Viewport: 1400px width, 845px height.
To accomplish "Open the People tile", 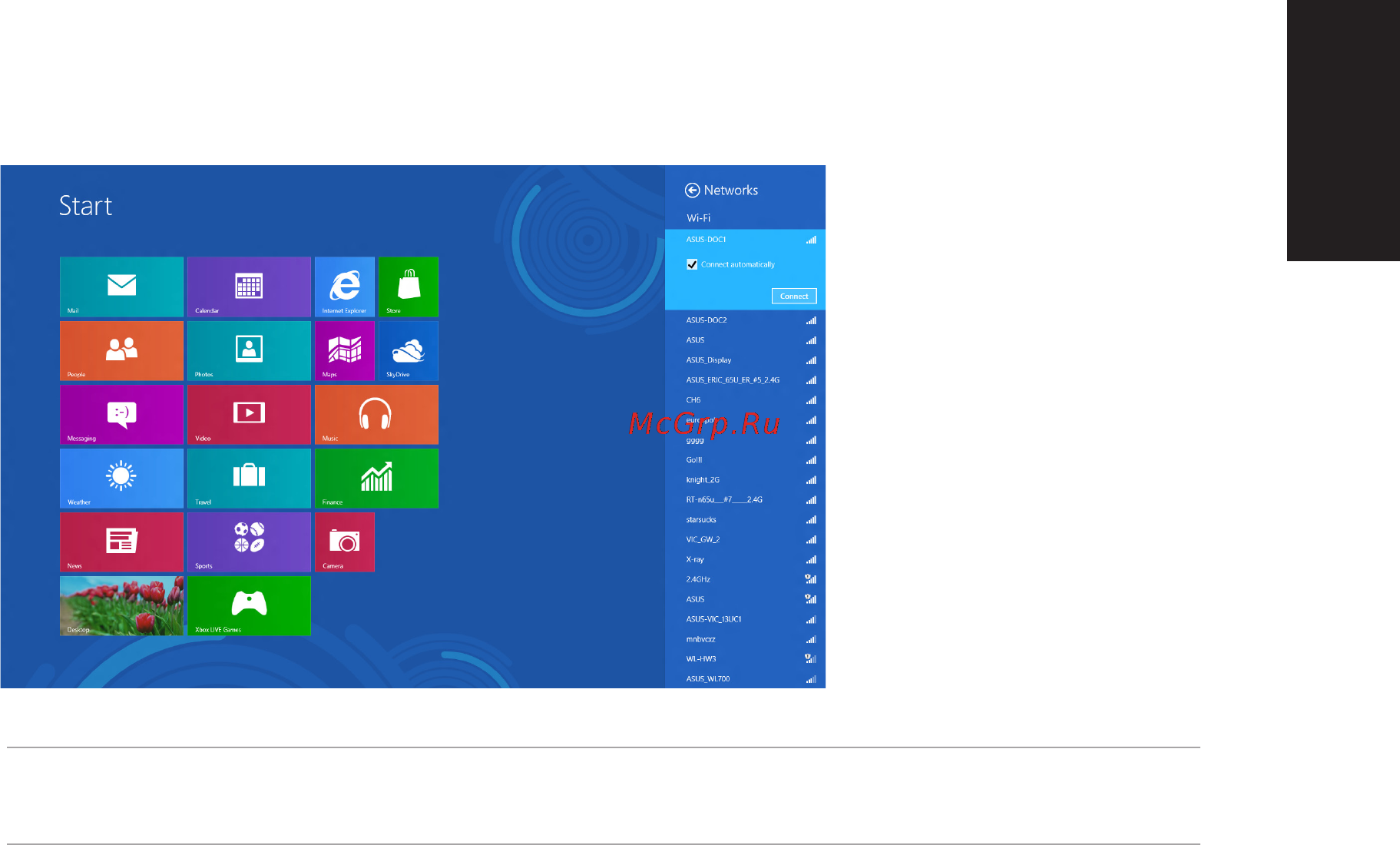I will (x=121, y=350).
